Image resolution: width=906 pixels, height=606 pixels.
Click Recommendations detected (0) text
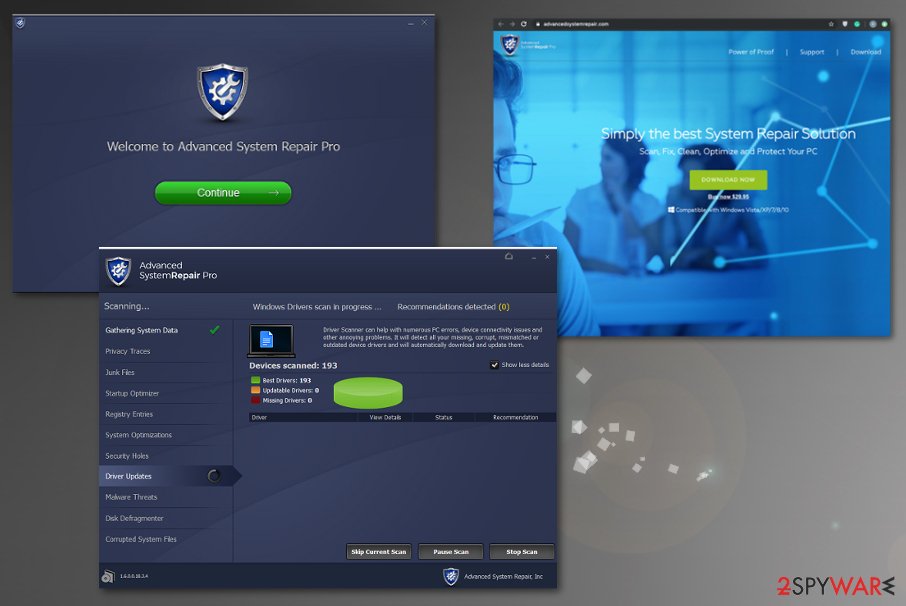point(453,307)
